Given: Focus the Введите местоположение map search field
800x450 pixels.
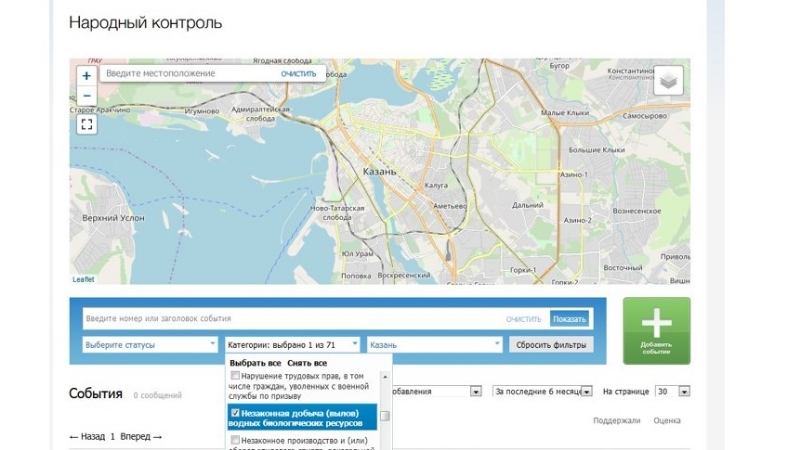Looking at the screenshot, I should 188,74.
